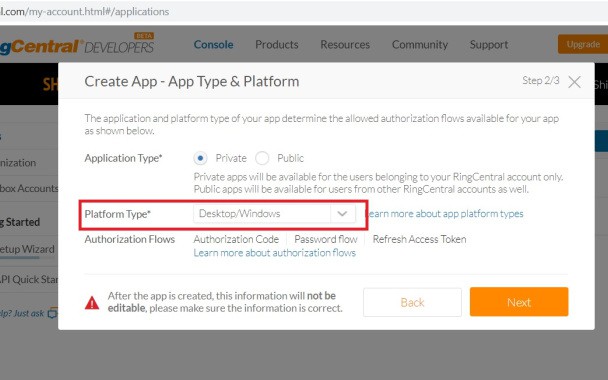Click the Password flow text
Viewport: 608px width, 380px height.
pos(326,239)
